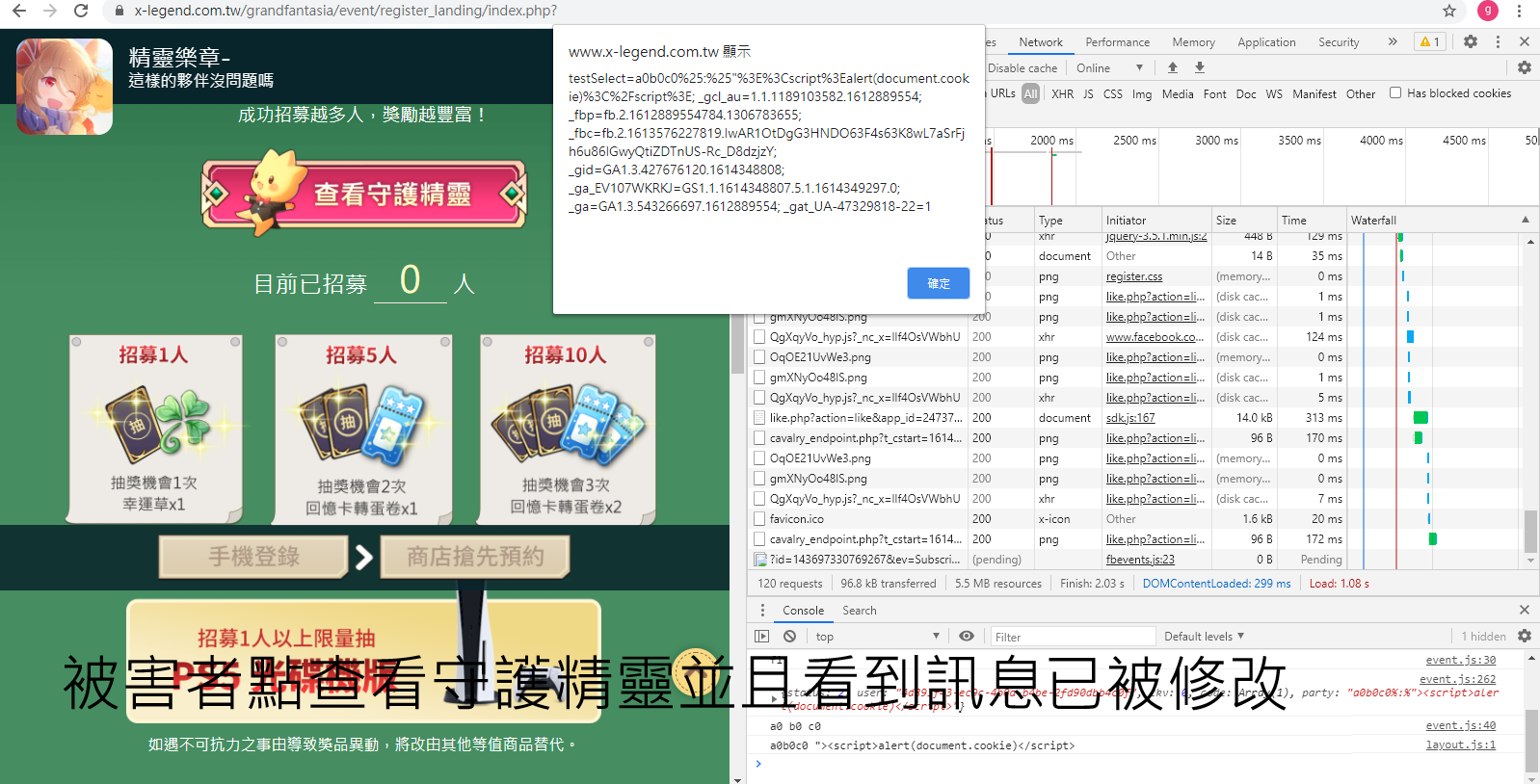Image resolution: width=1540 pixels, height=784 pixels.
Task: Switch to the Performance tab
Action: 1117,41
